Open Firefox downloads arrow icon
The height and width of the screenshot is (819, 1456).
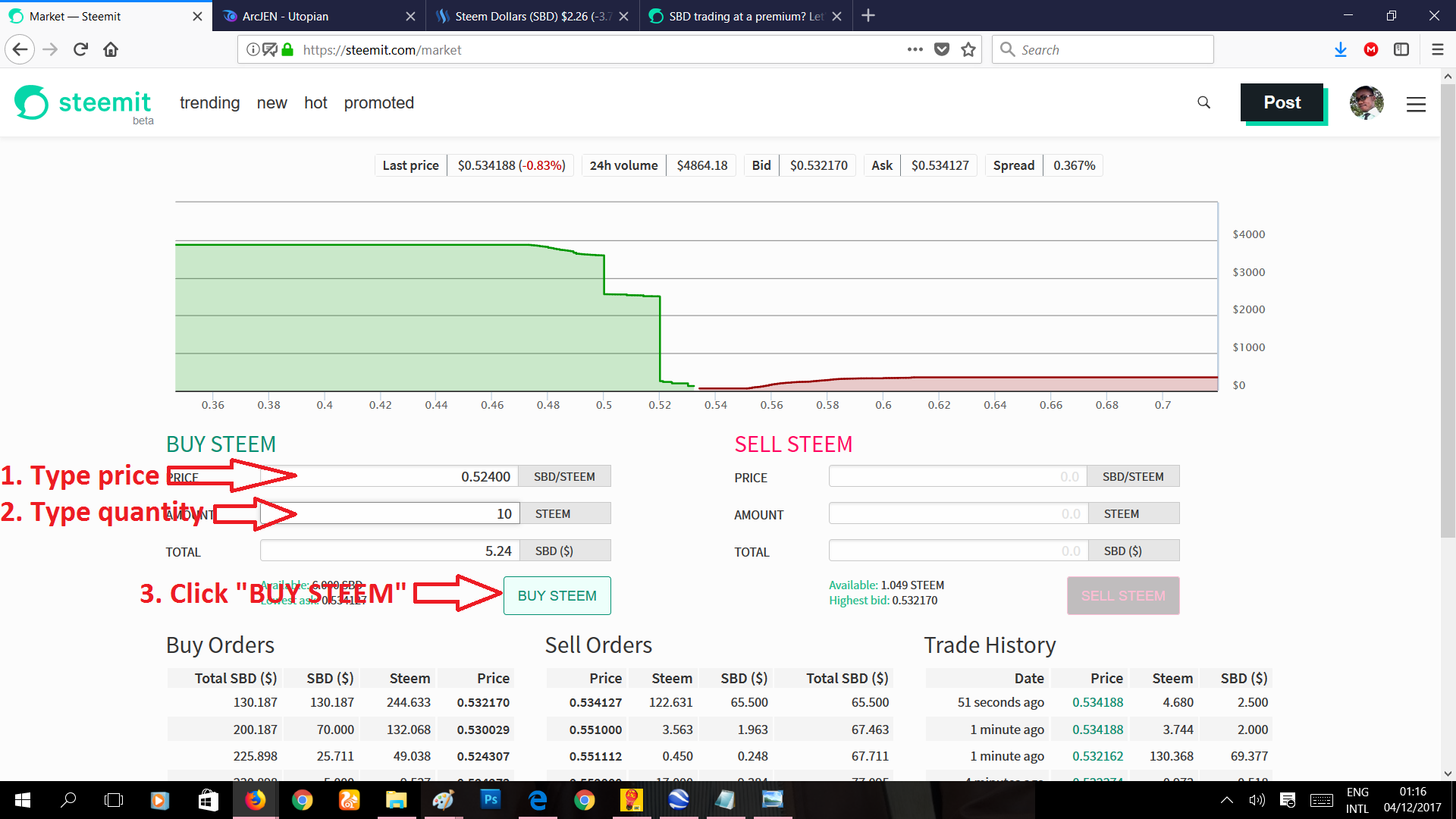coord(1341,50)
